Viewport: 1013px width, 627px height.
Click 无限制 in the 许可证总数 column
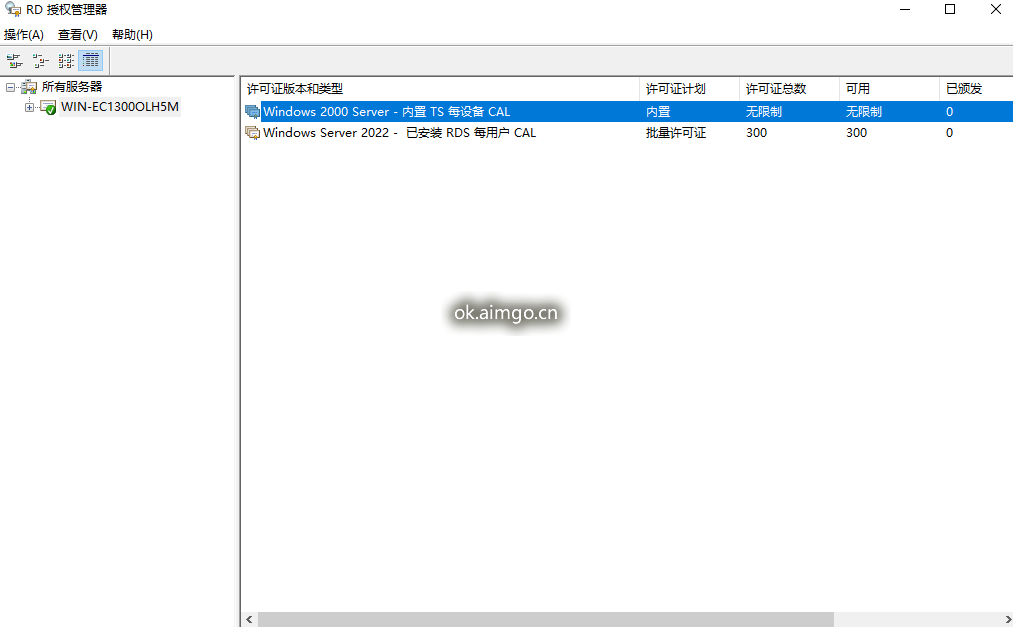(x=764, y=112)
